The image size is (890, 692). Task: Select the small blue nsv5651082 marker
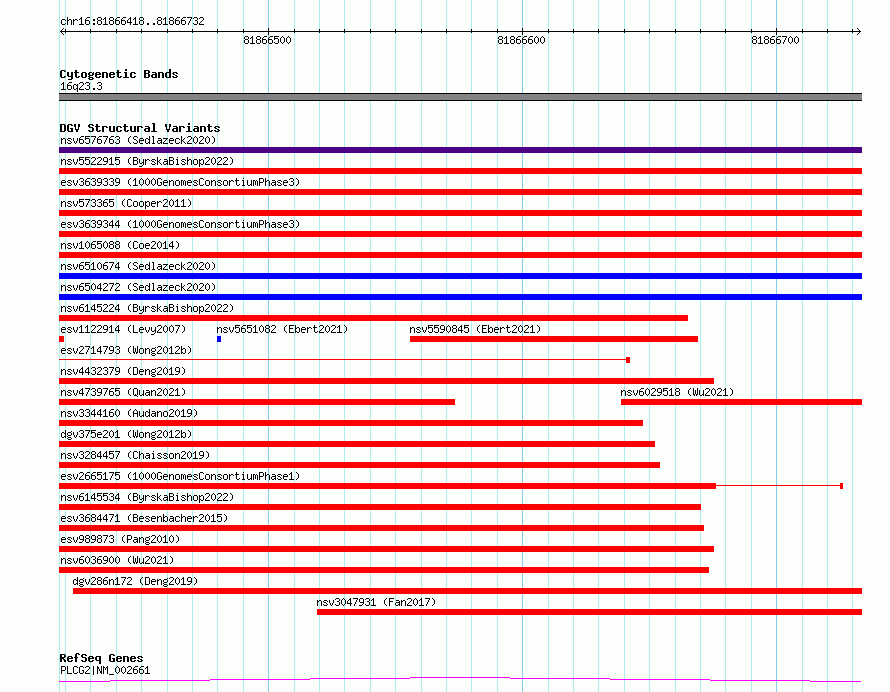click(x=219, y=339)
